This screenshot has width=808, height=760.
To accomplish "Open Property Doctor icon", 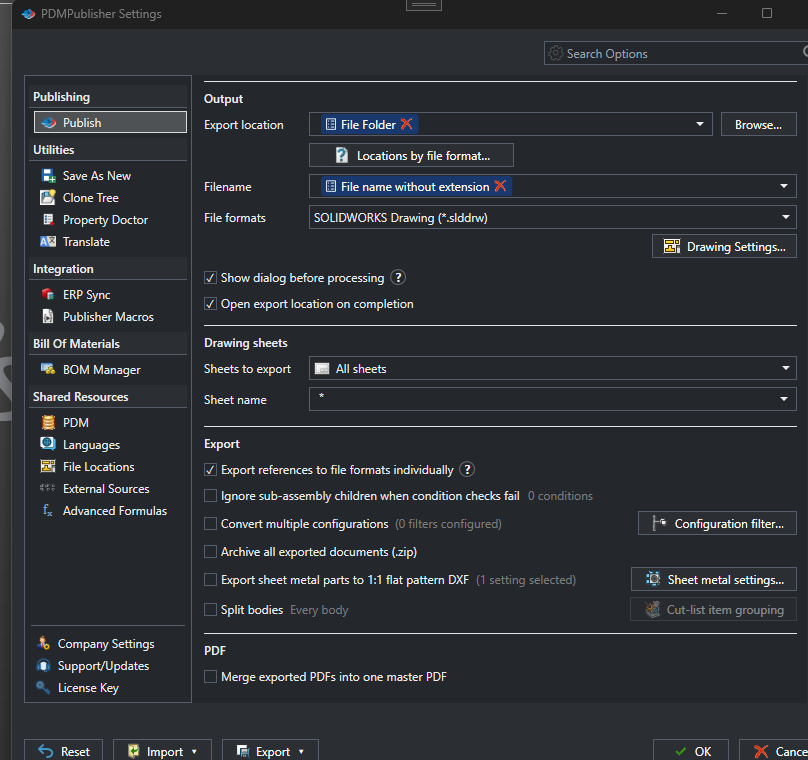I will [x=48, y=219].
